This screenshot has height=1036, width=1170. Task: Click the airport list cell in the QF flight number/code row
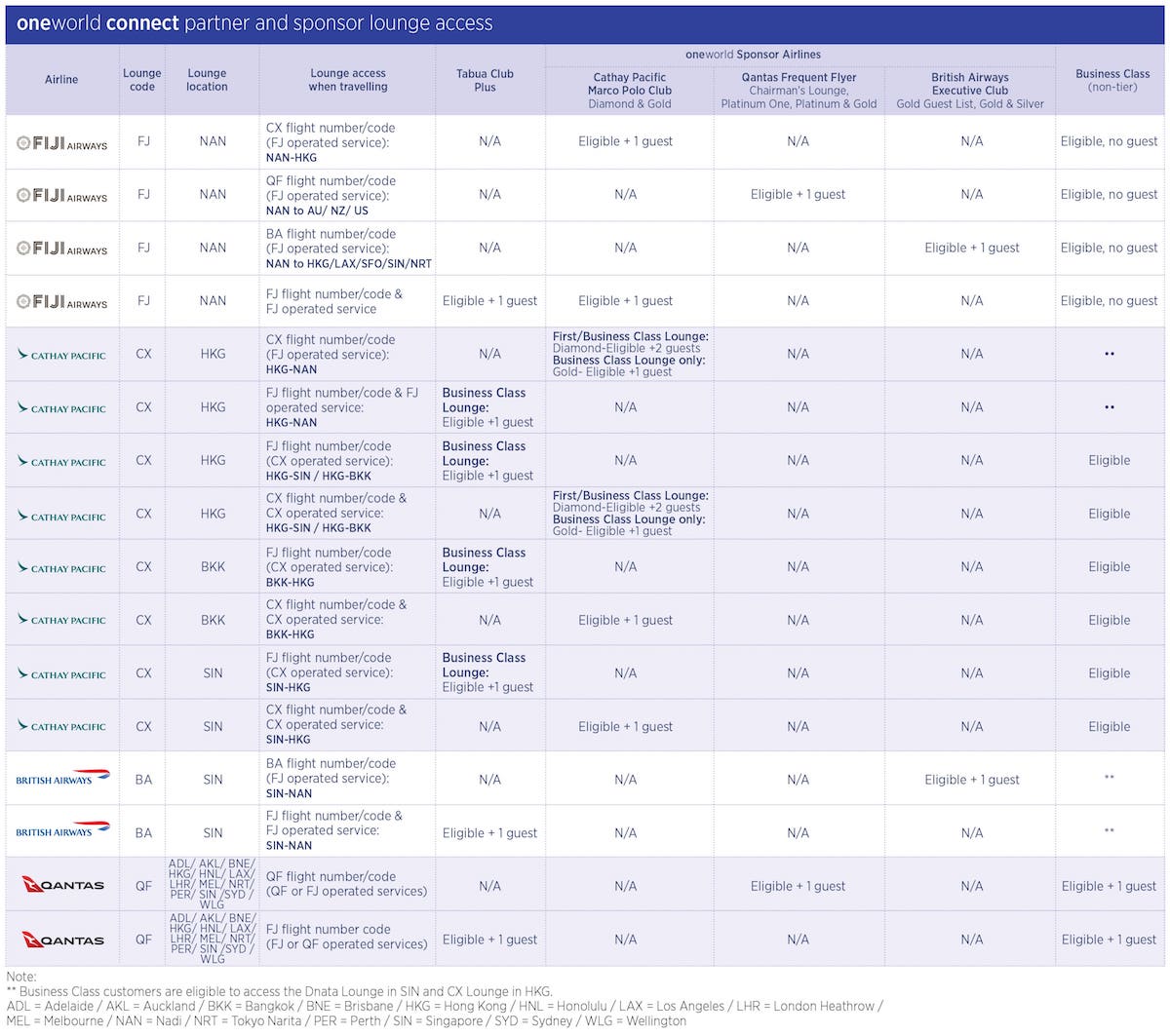[212, 884]
